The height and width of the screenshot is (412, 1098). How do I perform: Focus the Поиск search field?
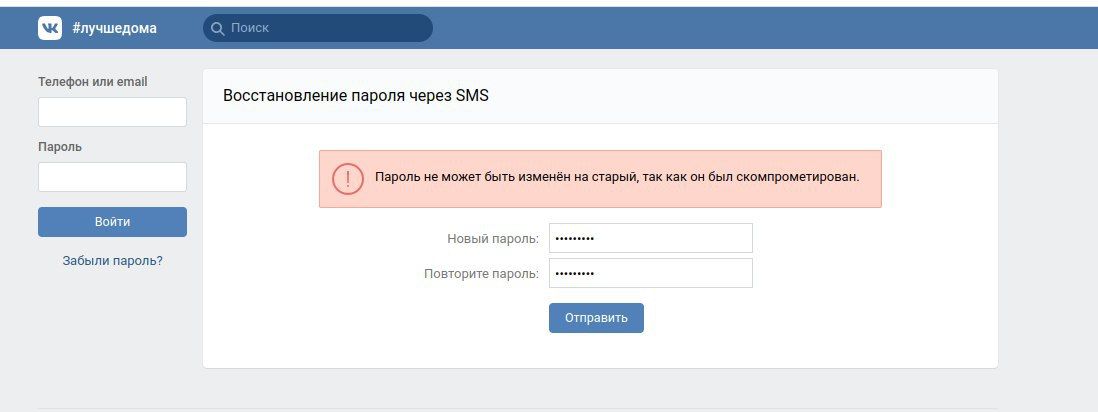click(318, 28)
